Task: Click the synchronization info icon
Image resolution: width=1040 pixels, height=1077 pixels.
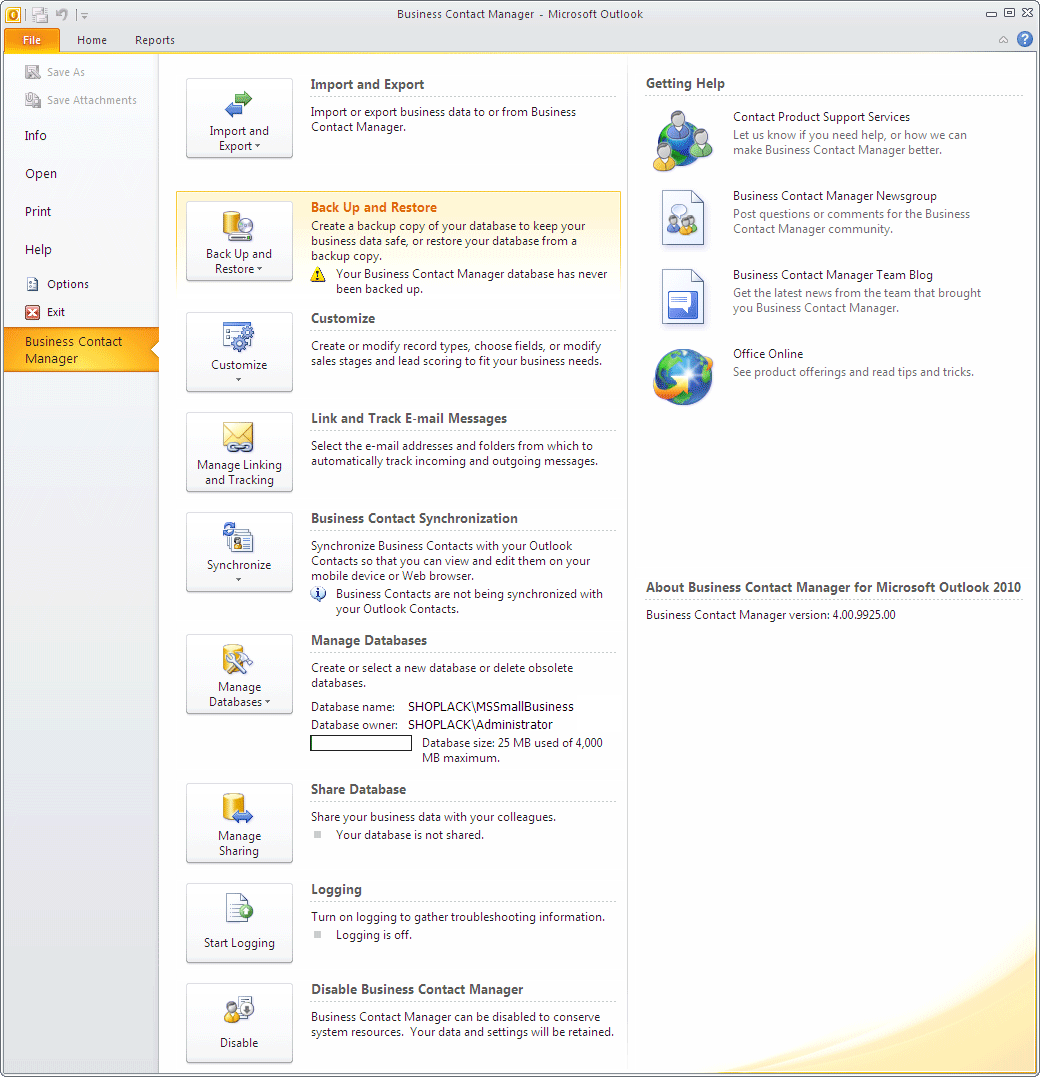Action: pos(318,594)
